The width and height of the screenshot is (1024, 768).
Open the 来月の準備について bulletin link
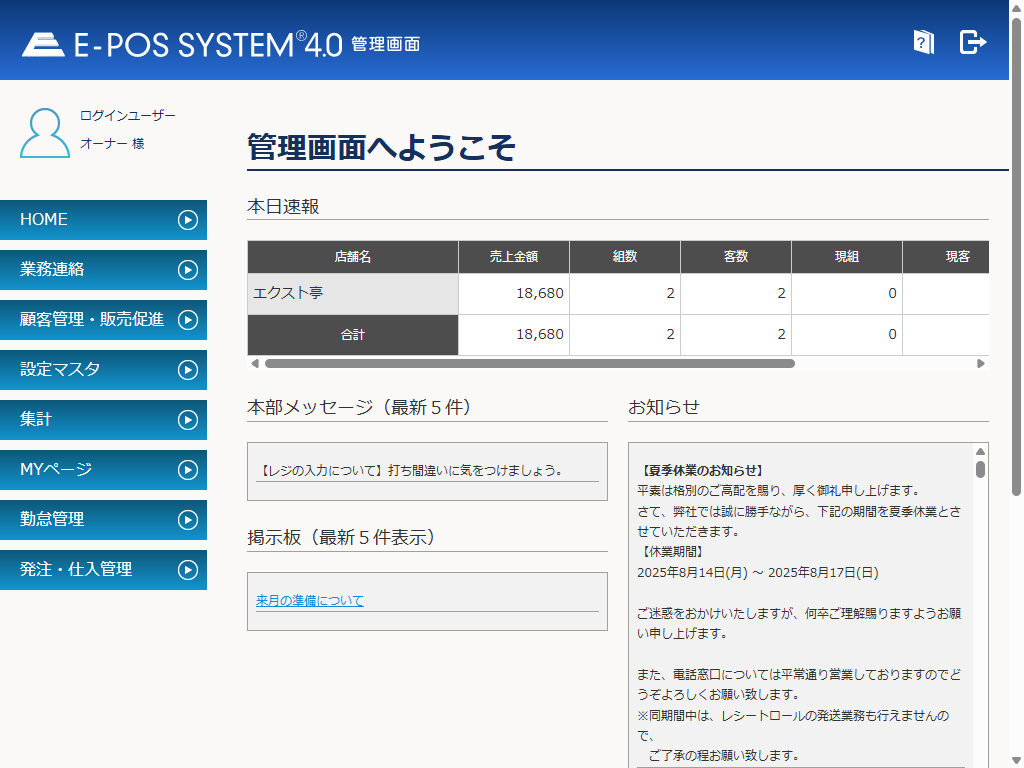pyautogui.click(x=310, y=601)
